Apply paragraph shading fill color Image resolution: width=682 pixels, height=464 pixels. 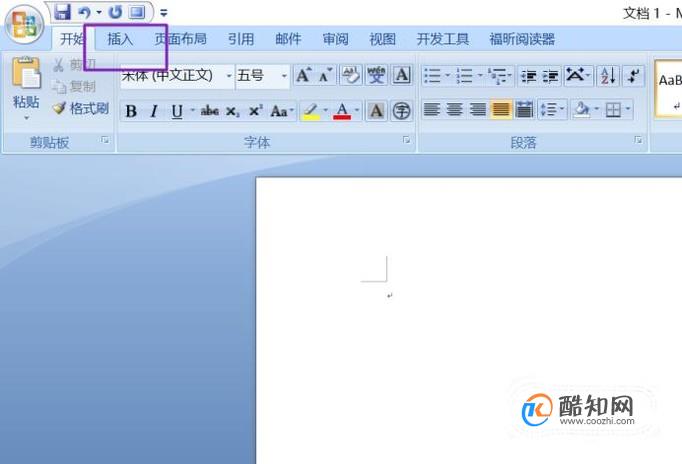[x=581, y=110]
